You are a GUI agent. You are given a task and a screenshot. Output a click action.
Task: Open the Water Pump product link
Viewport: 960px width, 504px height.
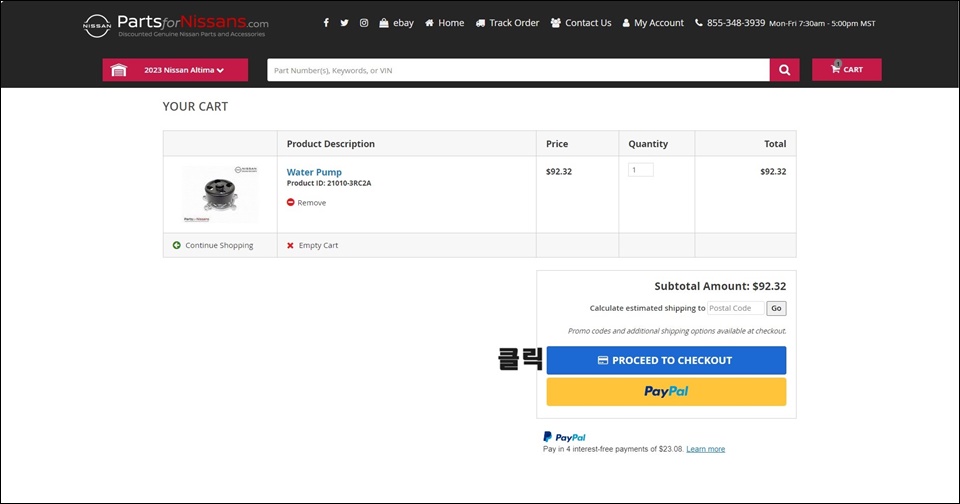pyautogui.click(x=314, y=172)
